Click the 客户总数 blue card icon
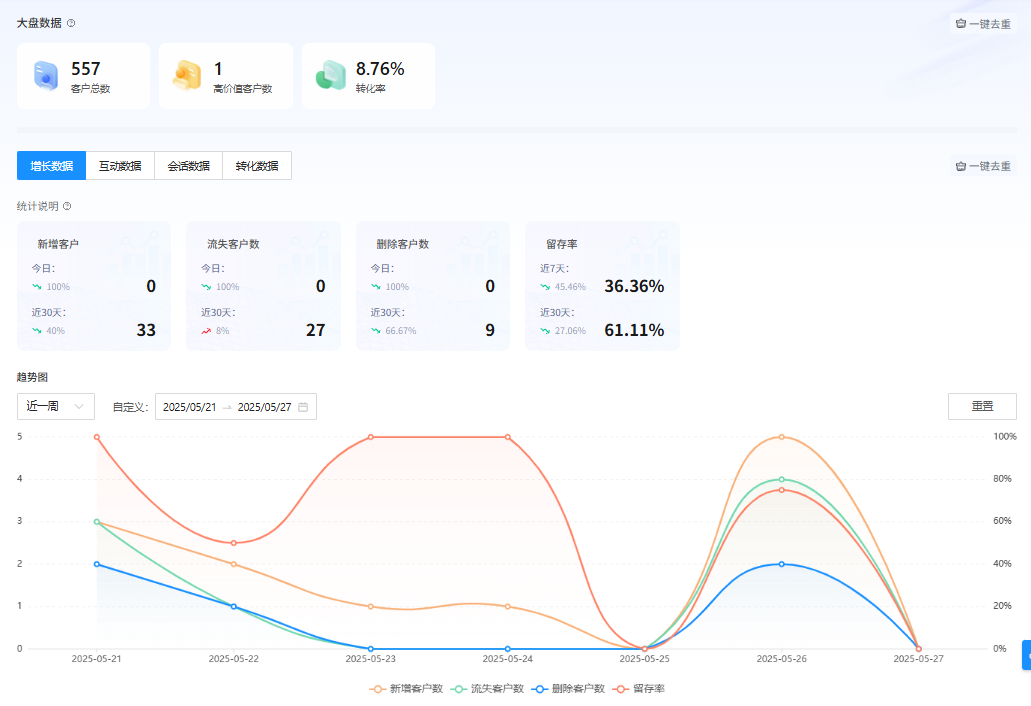 click(x=45, y=76)
